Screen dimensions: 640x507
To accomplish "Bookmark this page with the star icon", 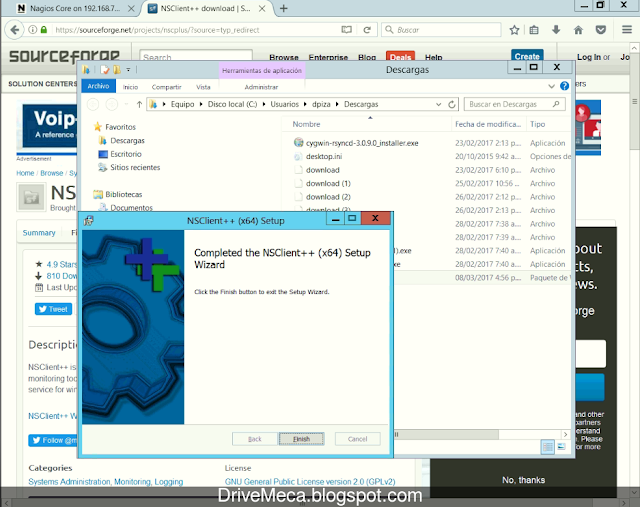I will [x=514, y=30].
